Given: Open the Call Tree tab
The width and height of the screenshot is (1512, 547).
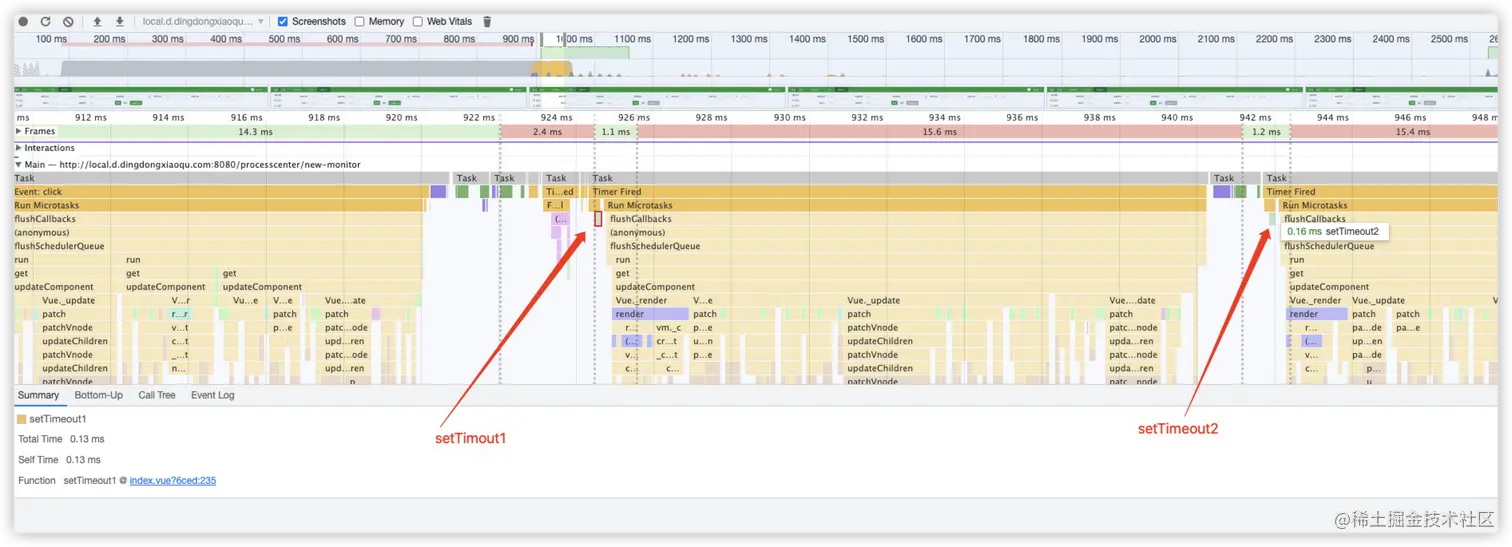Looking at the screenshot, I should [157, 395].
